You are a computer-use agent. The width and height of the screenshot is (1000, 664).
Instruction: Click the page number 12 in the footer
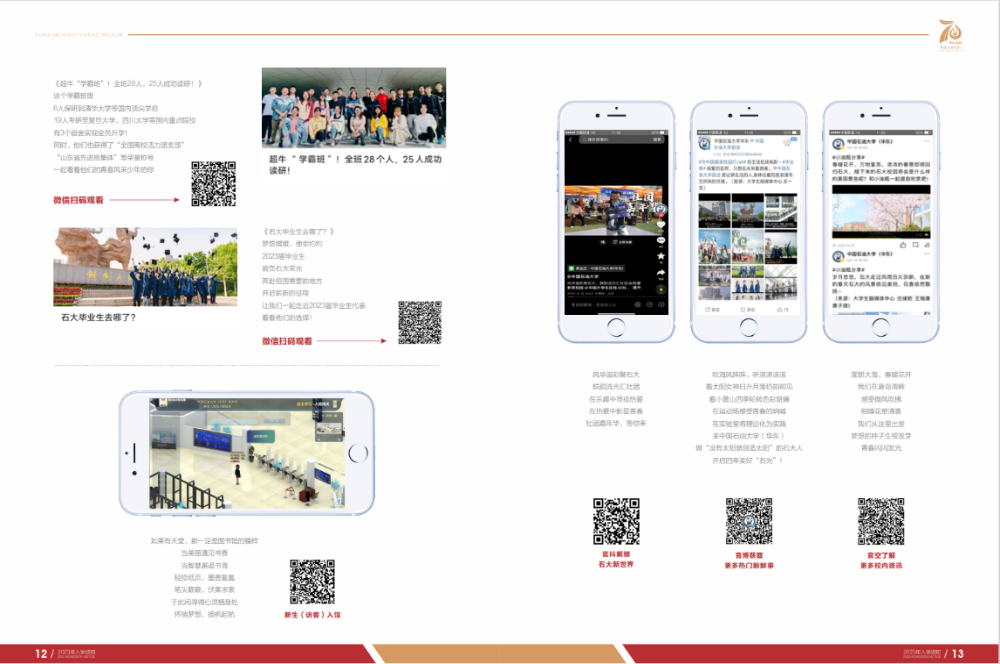[41, 654]
